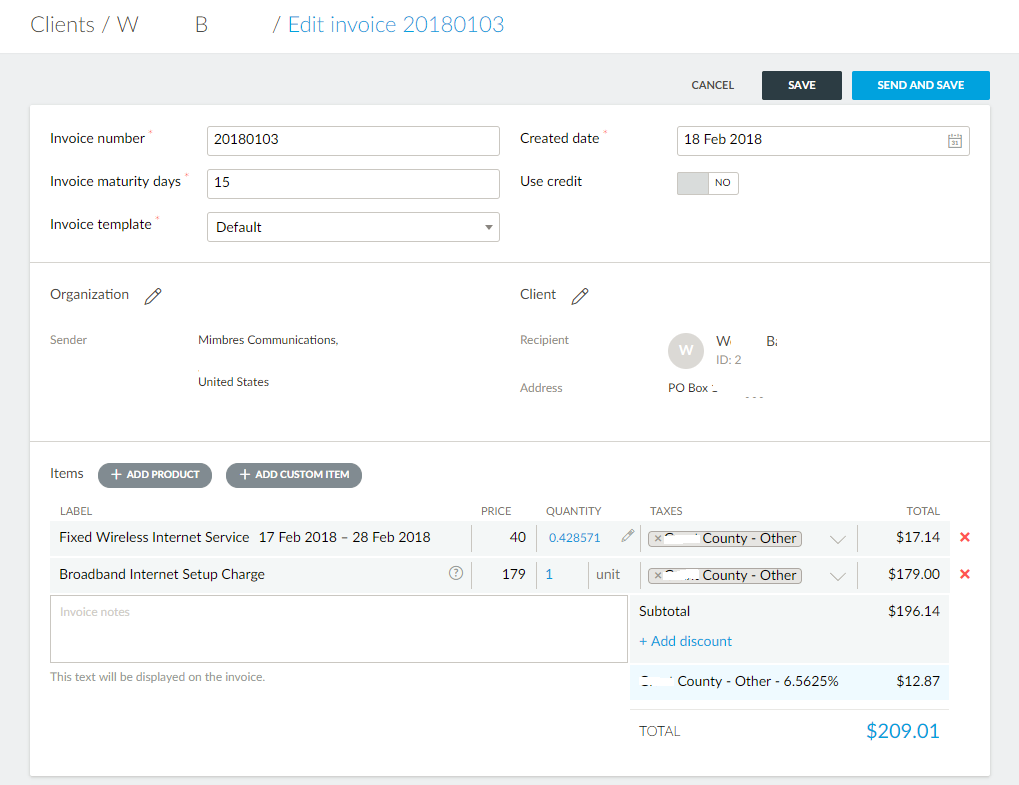Click into the Invoice notes text area
Image resolution: width=1019 pixels, height=785 pixels.
[x=338, y=629]
